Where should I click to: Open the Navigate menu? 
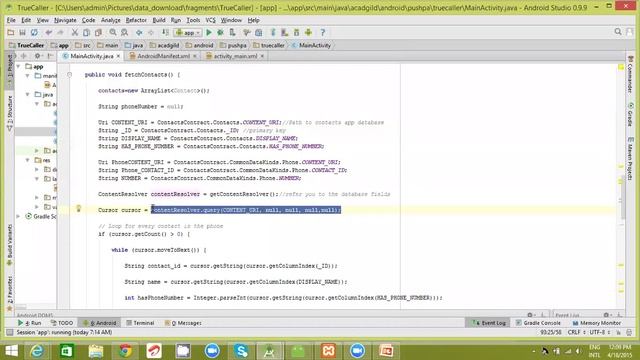[x=65, y=20]
